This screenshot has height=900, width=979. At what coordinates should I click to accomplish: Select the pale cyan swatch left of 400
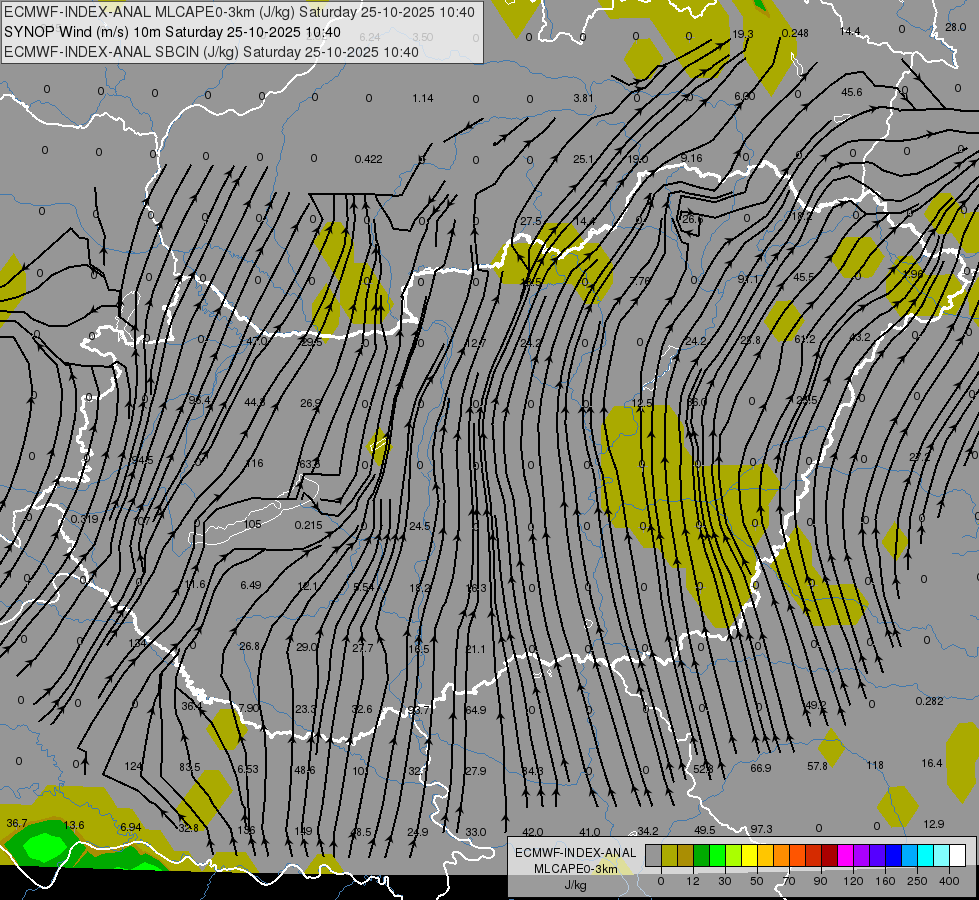coord(942,856)
